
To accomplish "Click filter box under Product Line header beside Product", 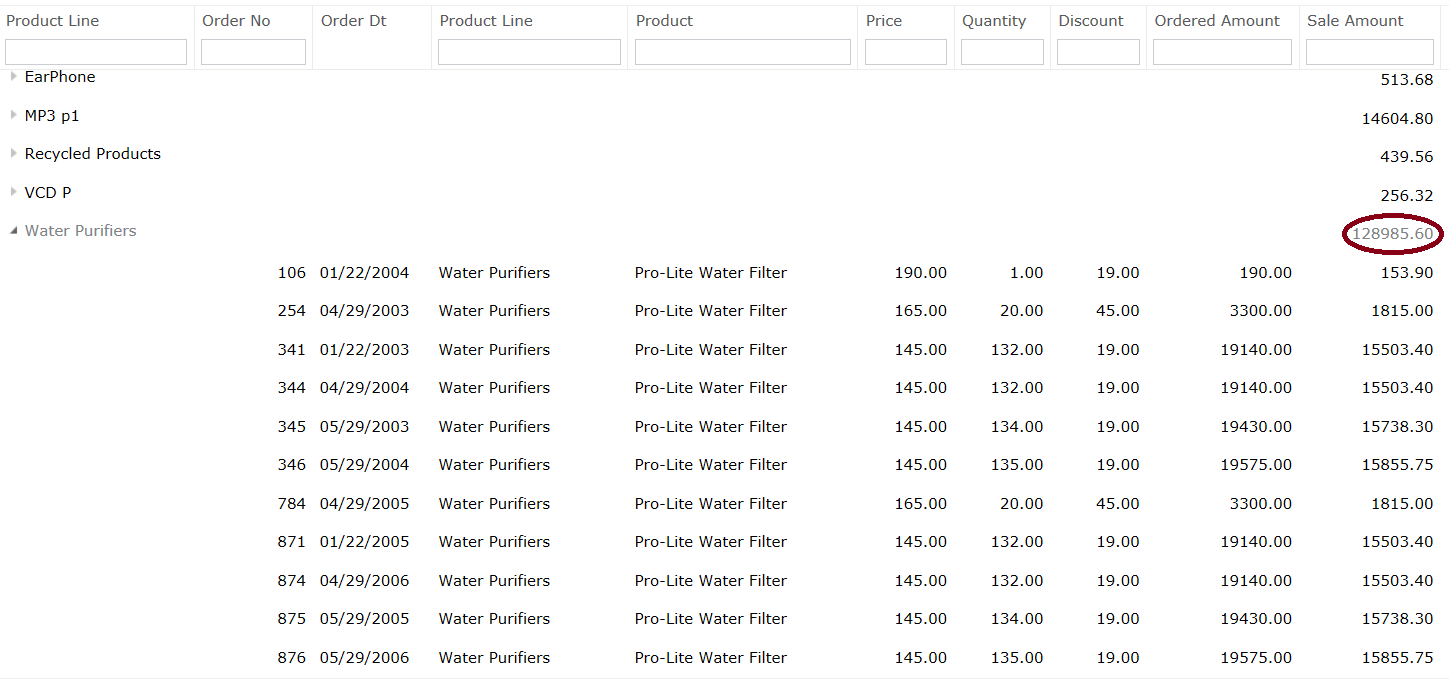I will (x=530, y=52).
